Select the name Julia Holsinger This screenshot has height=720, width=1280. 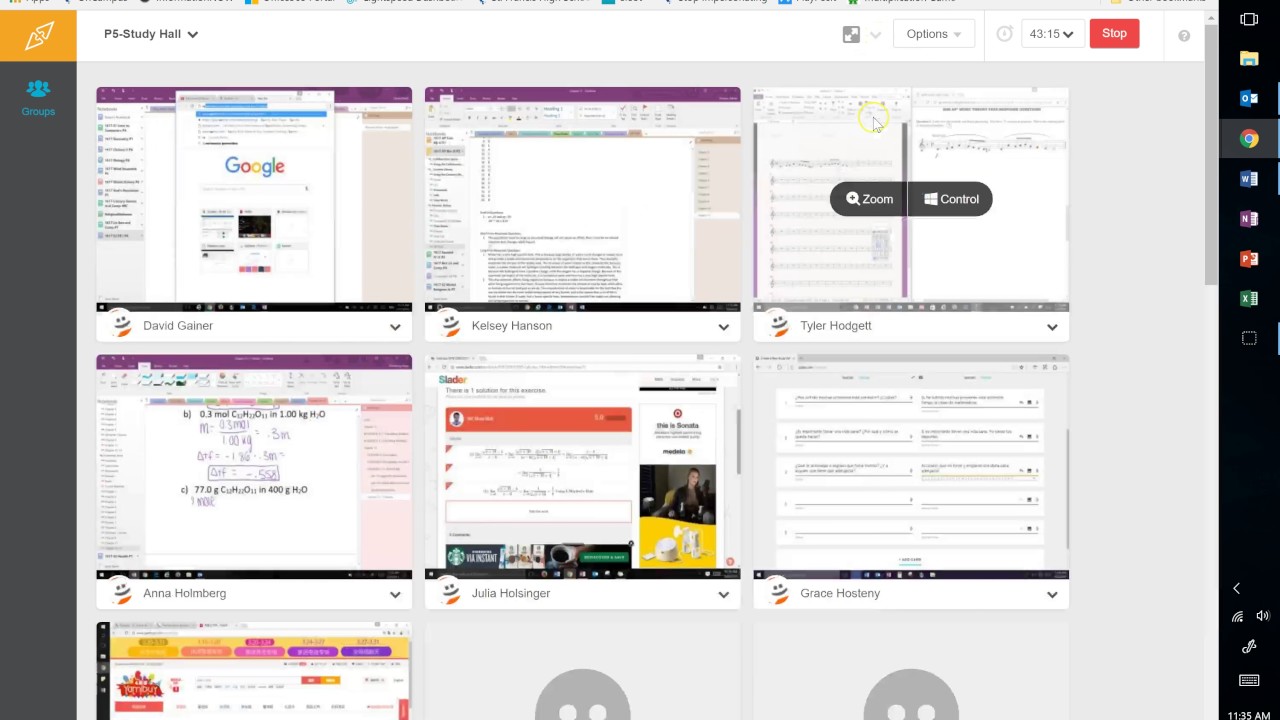click(x=511, y=594)
